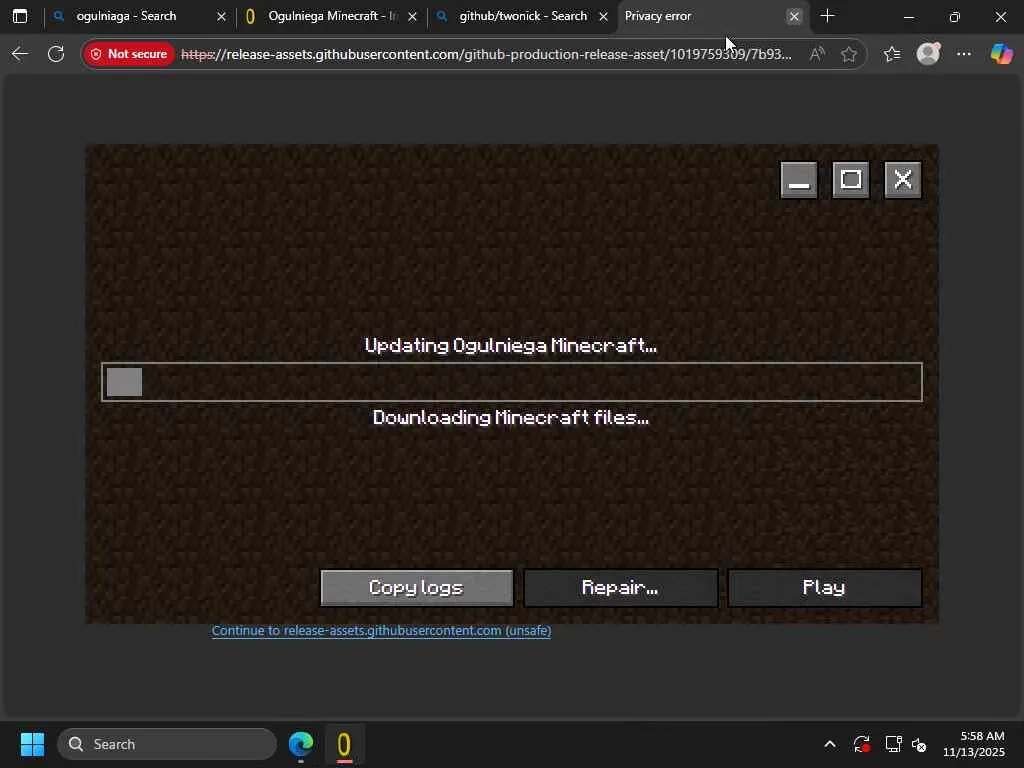
Task: Open the Repair... option in launcher
Action: pos(620,588)
